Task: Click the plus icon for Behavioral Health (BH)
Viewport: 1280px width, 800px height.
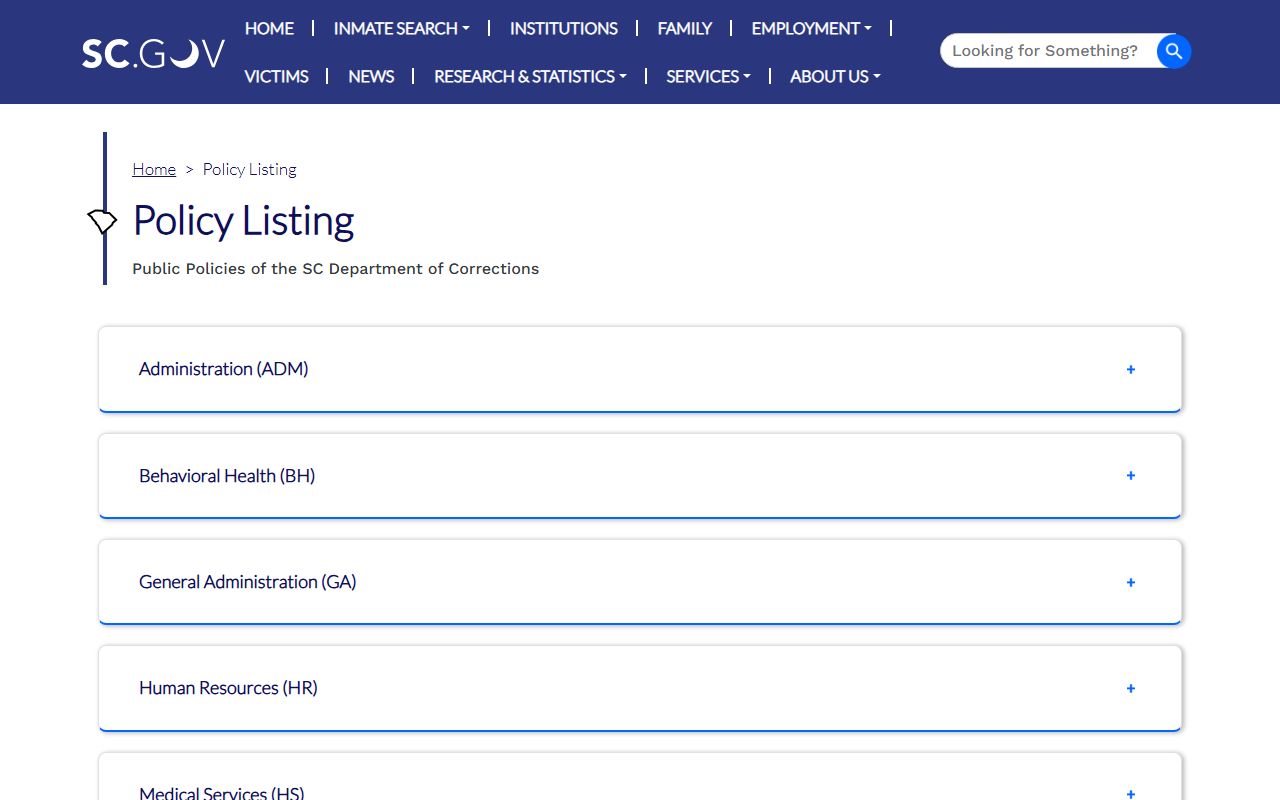Action: pos(1131,476)
